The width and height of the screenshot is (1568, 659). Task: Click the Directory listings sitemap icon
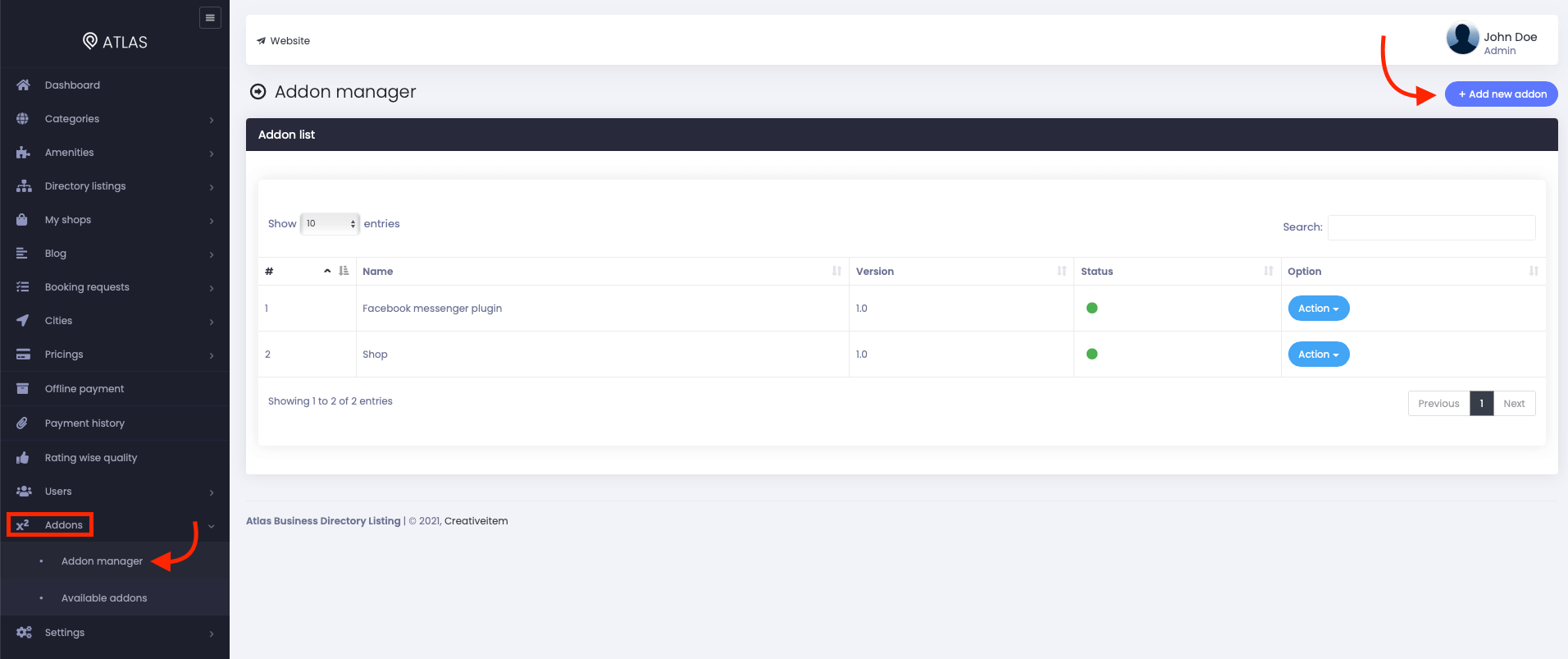24,186
